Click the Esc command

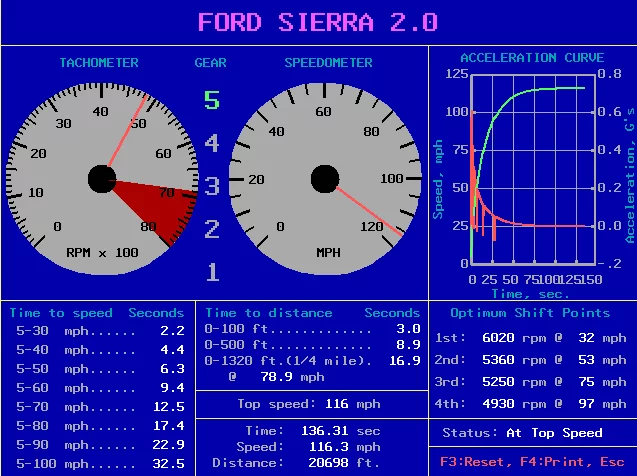[612, 462]
